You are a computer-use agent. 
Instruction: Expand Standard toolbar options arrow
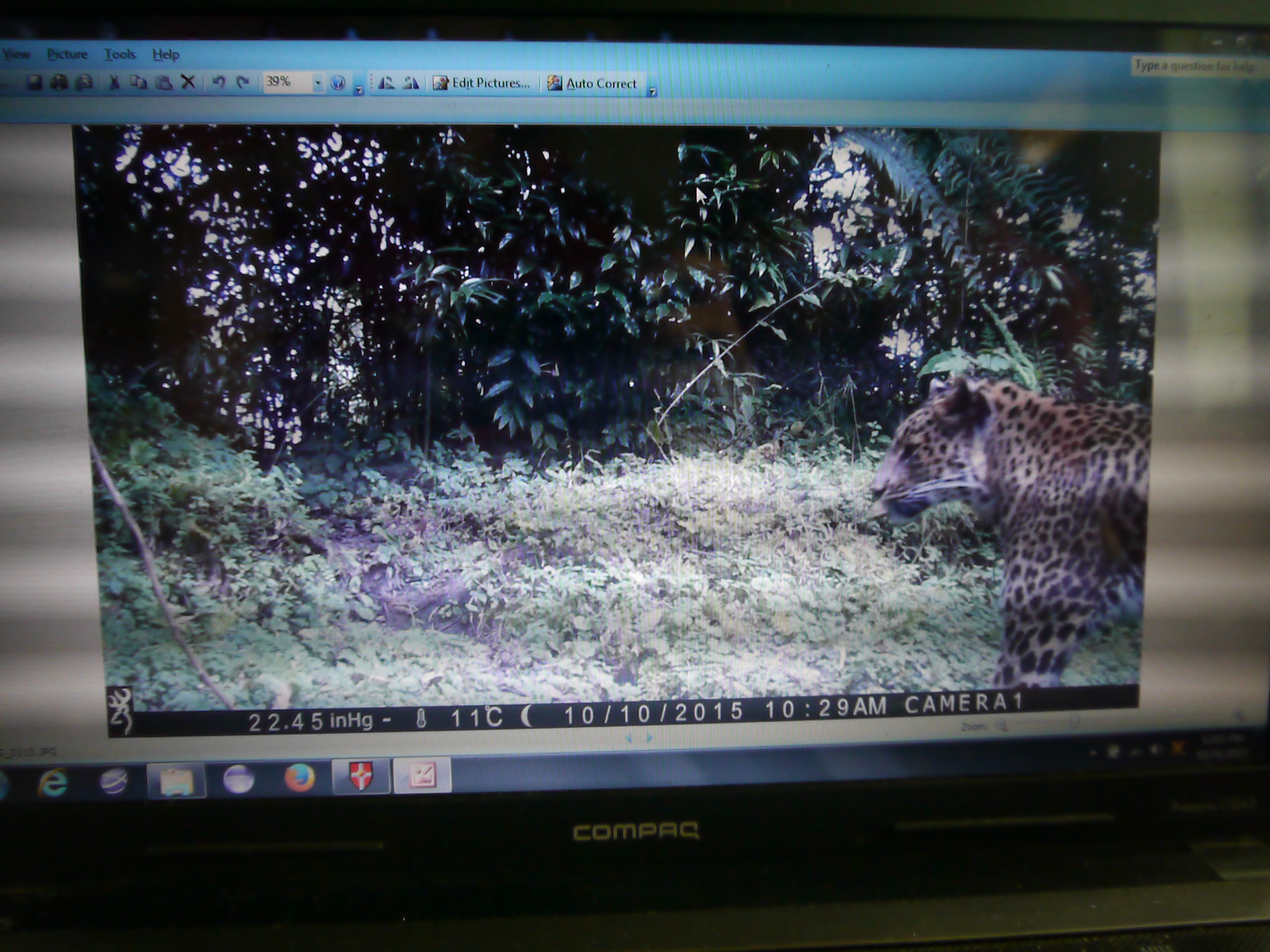(359, 90)
